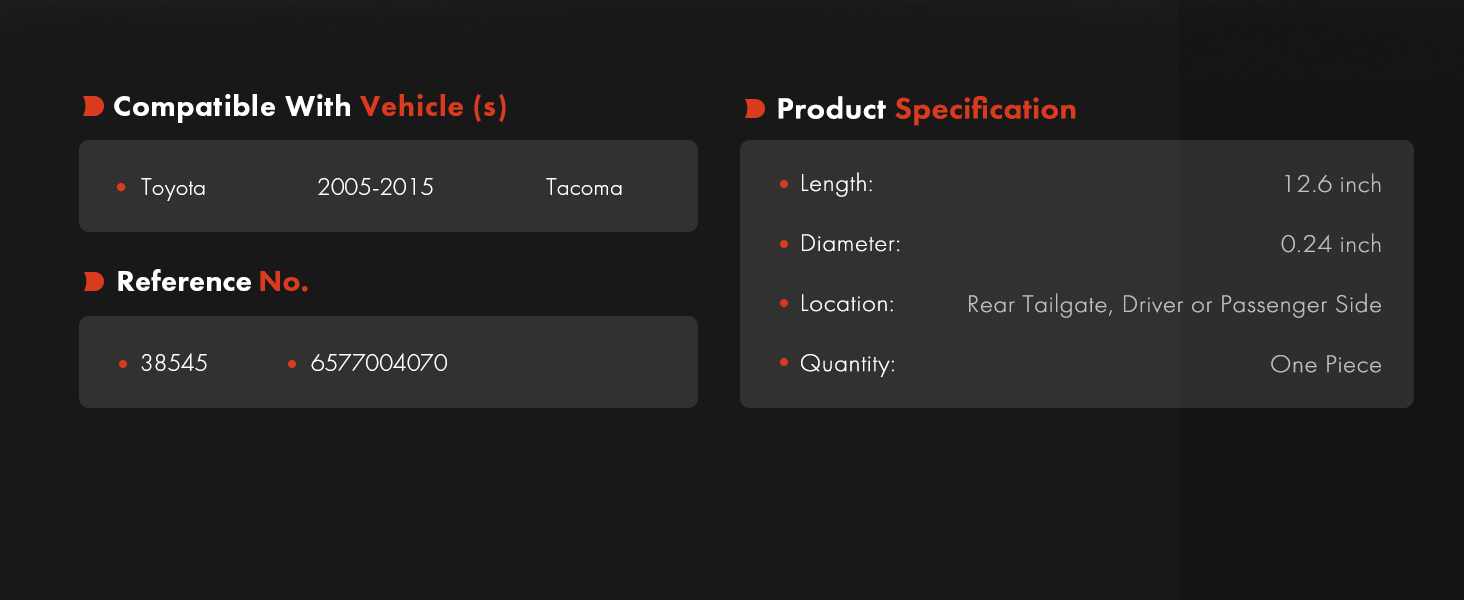Select reference number 6577004070
1464x600 pixels.
pos(379,363)
